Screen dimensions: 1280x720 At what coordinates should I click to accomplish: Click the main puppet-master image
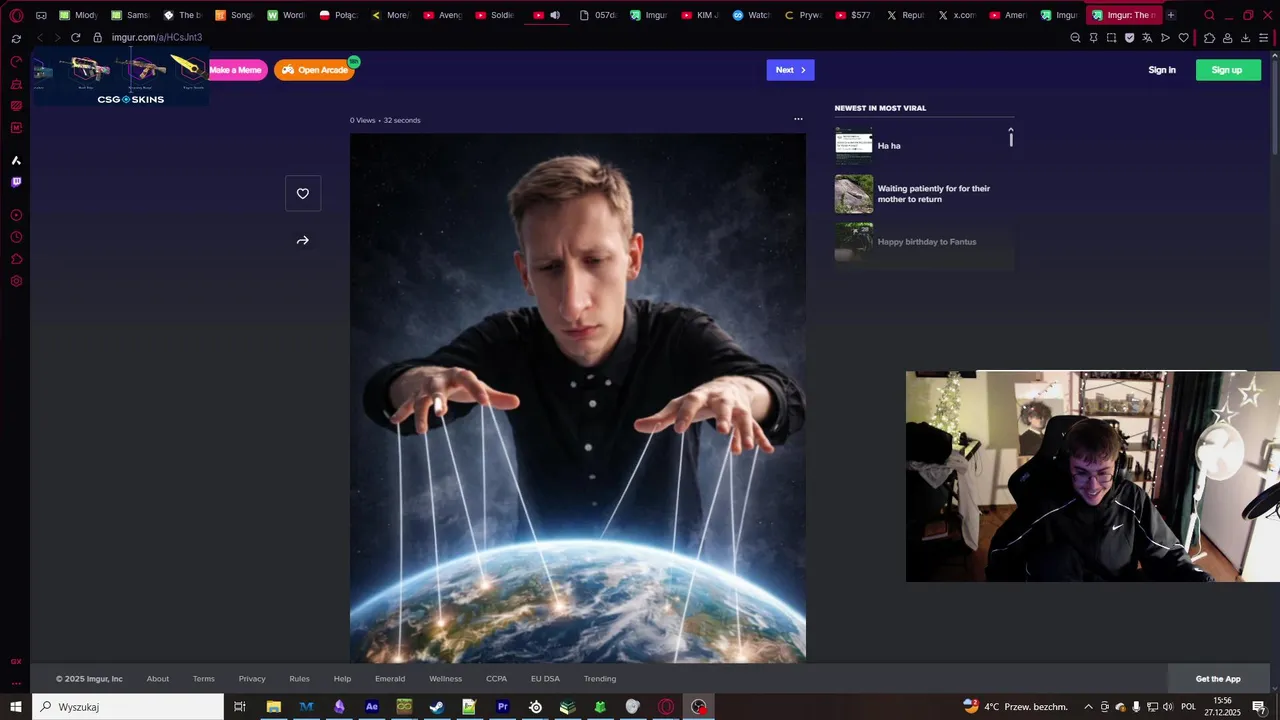coord(577,398)
